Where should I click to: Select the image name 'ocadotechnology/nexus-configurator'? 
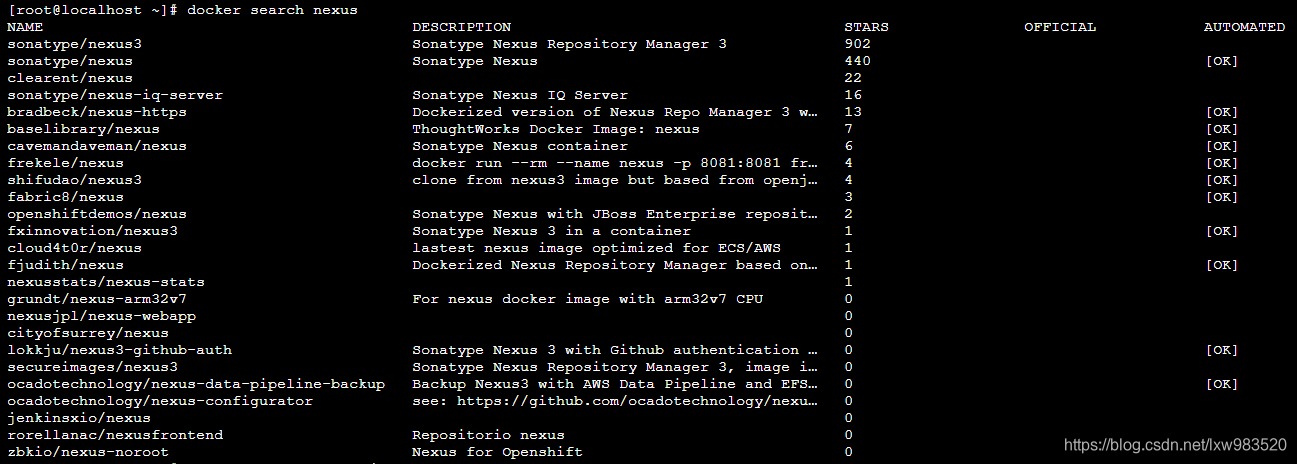click(160, 401)
